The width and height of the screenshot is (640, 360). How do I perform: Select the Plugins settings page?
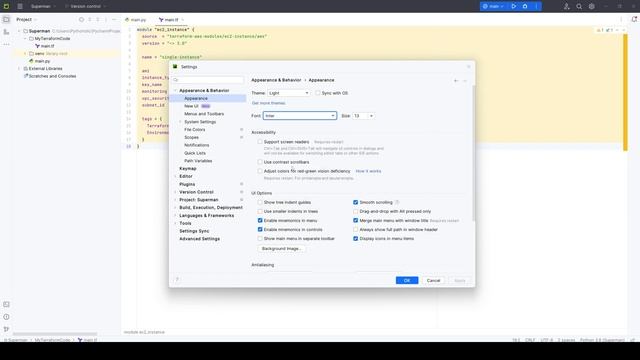click(x=187, y=184)
